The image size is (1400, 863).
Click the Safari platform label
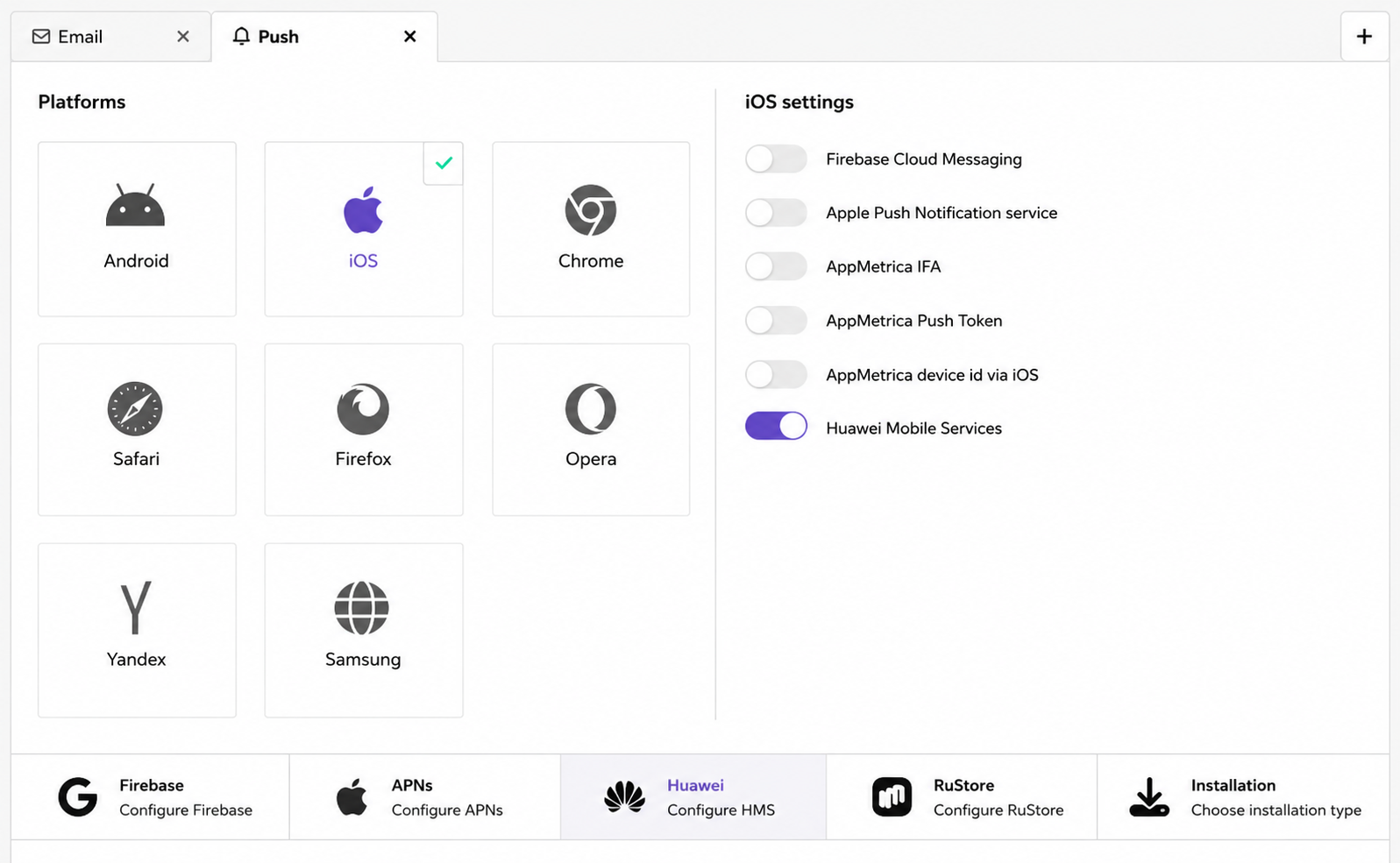click(136, 459)
